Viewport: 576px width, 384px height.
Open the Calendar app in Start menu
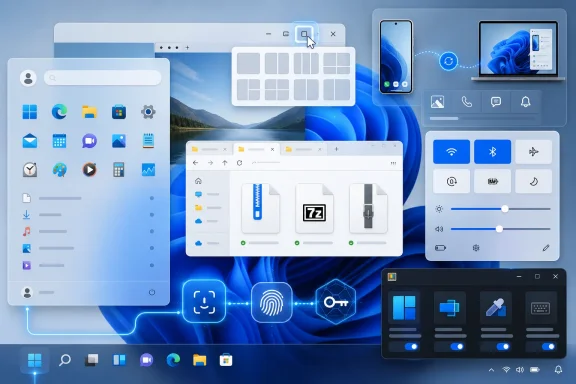point(59,141)
